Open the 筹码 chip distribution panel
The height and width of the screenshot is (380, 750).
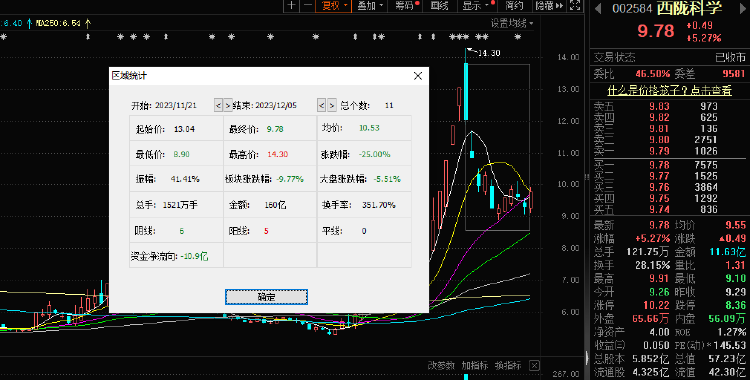tap(406, 6)
